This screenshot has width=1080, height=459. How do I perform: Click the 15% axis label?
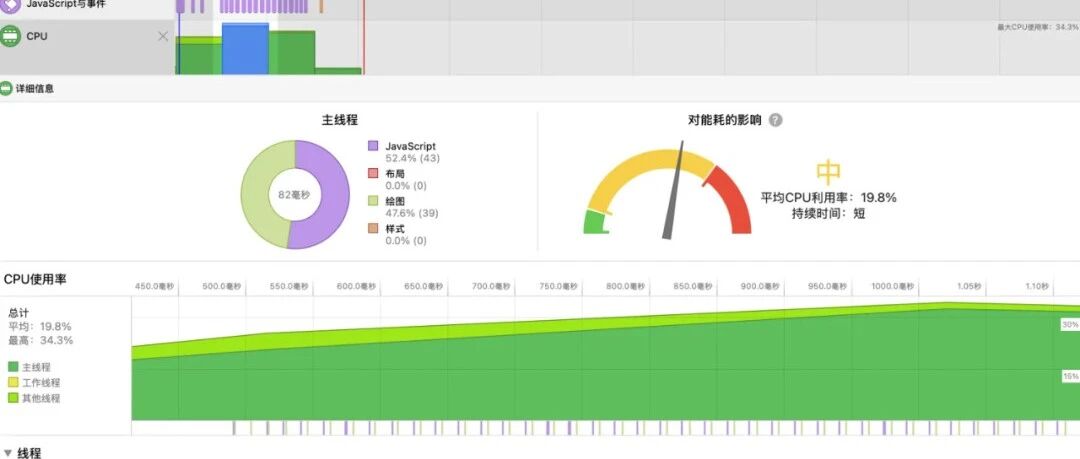click(x=1070, y=376)
